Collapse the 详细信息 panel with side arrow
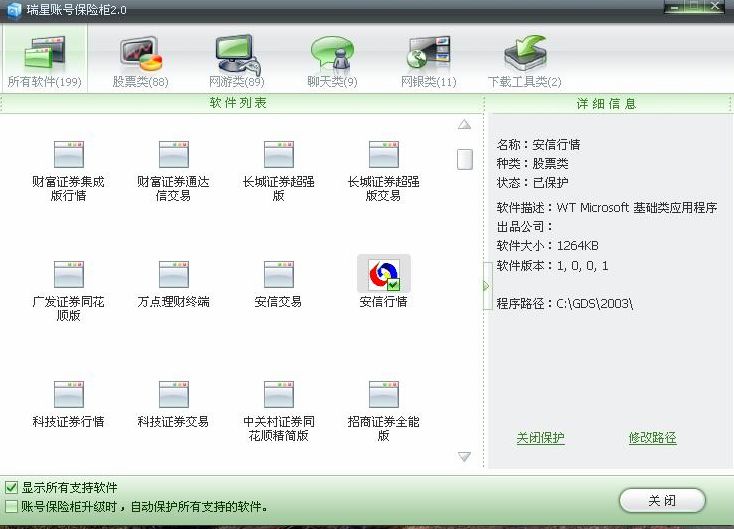The width and height of the screenshot is (734, 529). coord(487,286)
